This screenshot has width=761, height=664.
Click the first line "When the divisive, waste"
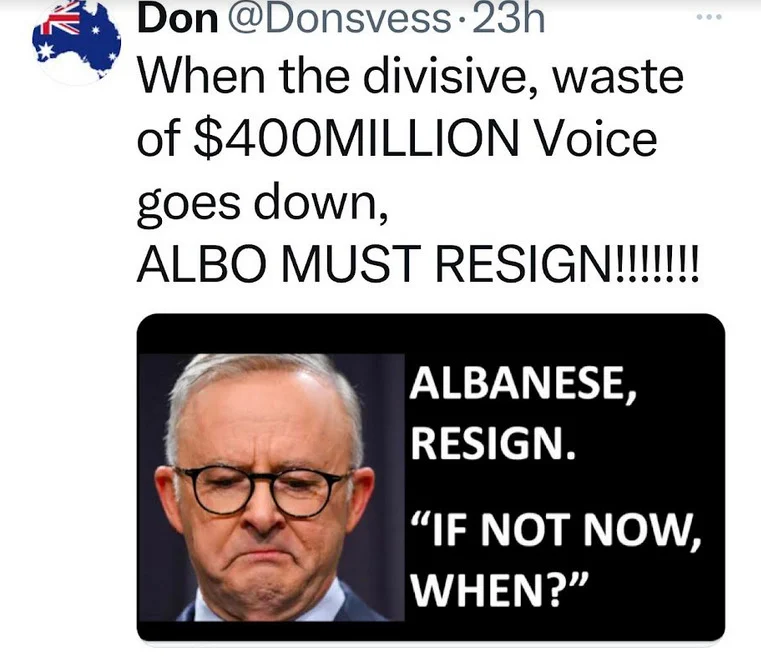[x=411, y=77]
